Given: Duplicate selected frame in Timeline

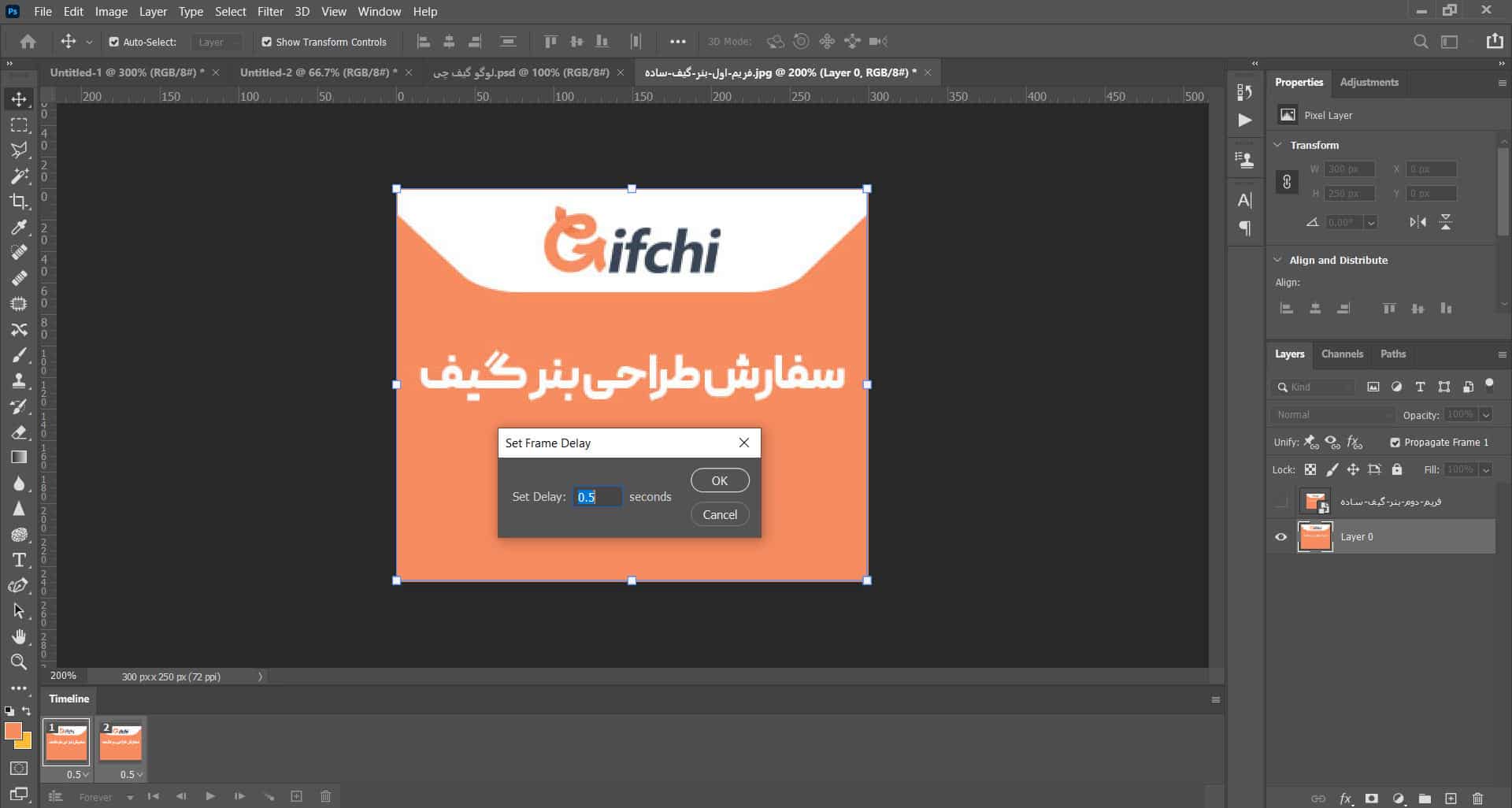Looking at the screenshot, I should [x=297, y=796].
